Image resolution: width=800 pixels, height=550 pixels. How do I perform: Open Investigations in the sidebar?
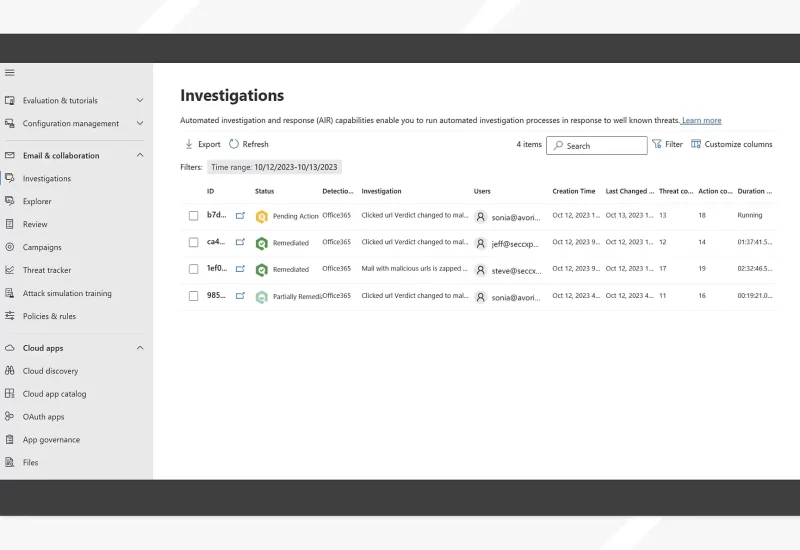47,179
